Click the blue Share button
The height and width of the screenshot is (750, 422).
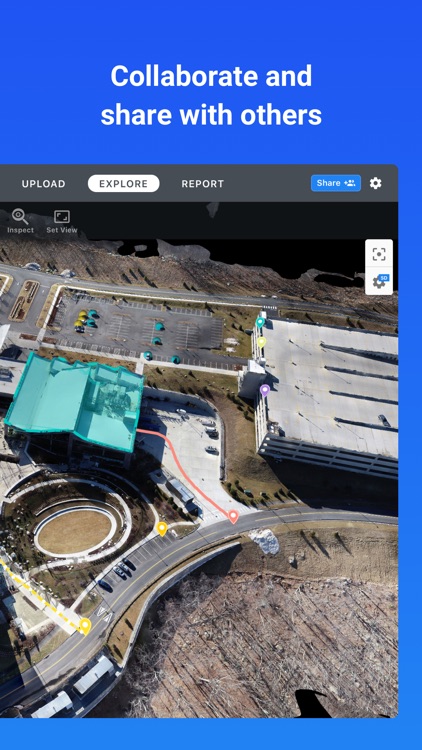point(336,183)
